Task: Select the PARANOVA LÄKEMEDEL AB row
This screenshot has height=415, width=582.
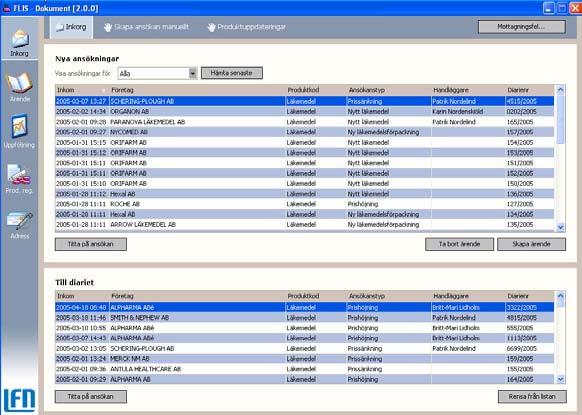Action: pyautogui.click(x=304, y=122)
